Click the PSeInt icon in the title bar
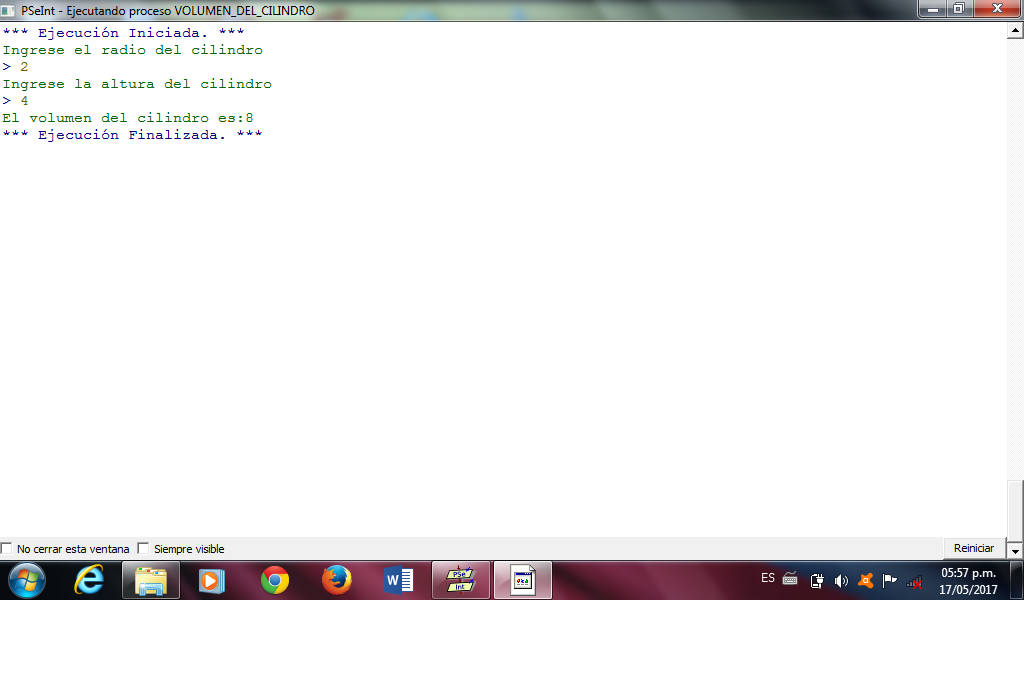The image size is (1024, 700). tap(9, 10)
